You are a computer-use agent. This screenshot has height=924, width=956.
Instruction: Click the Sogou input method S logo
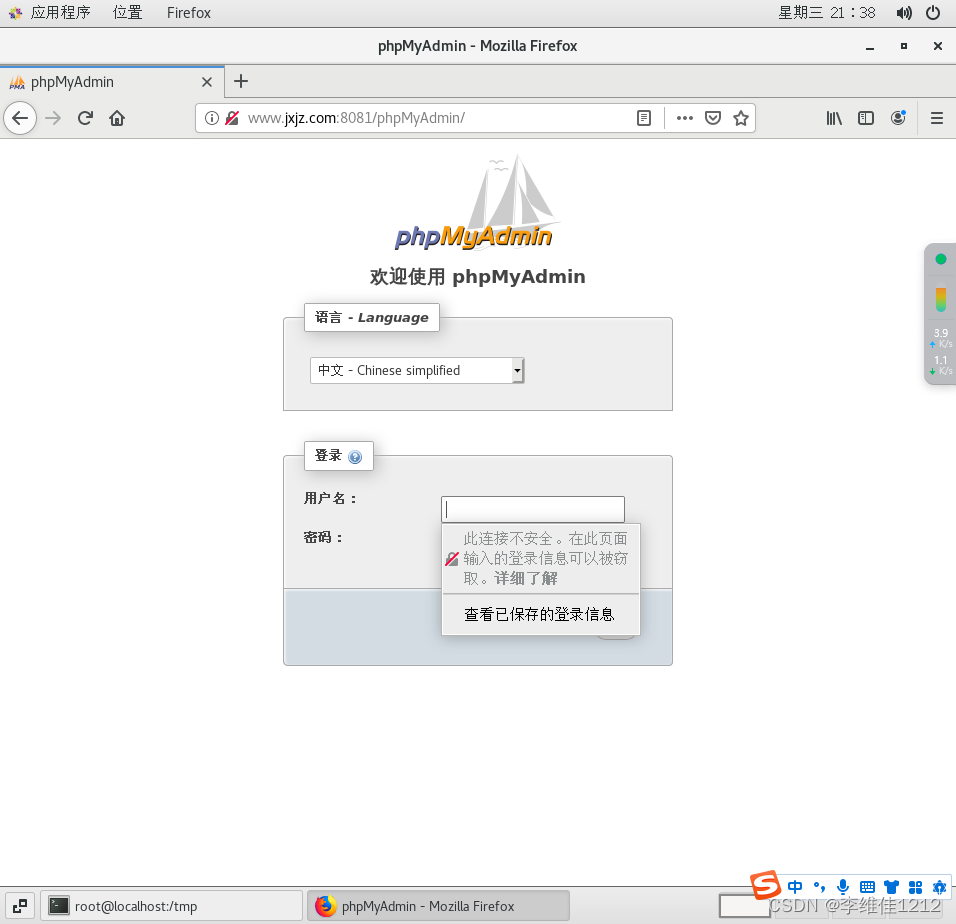click(x=765, y=884)
